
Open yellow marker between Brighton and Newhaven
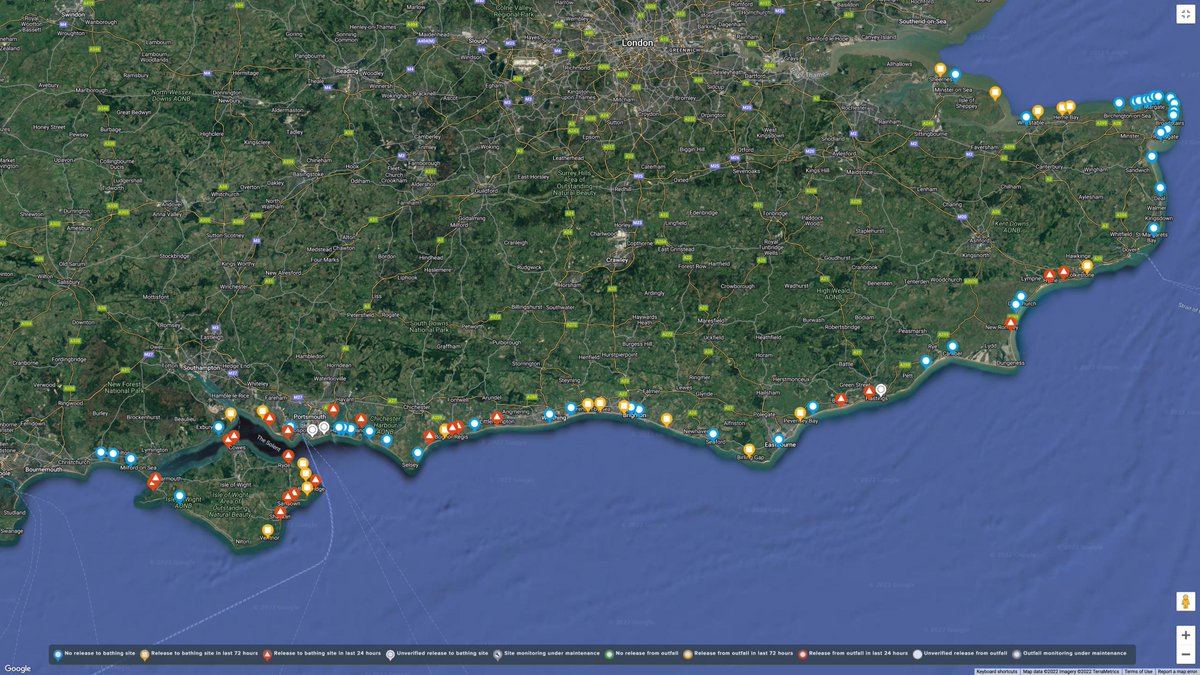pyautogui.click(x=667, y=420)
